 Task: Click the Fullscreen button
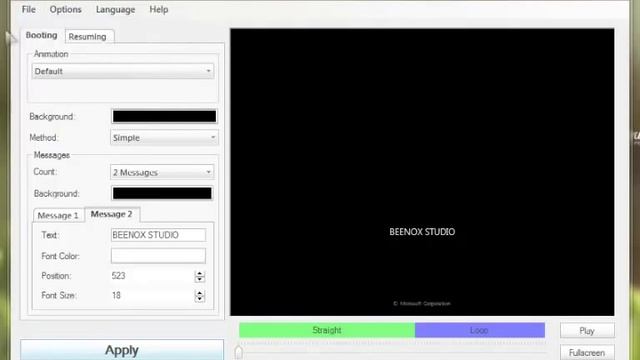(x=587, y=352)
